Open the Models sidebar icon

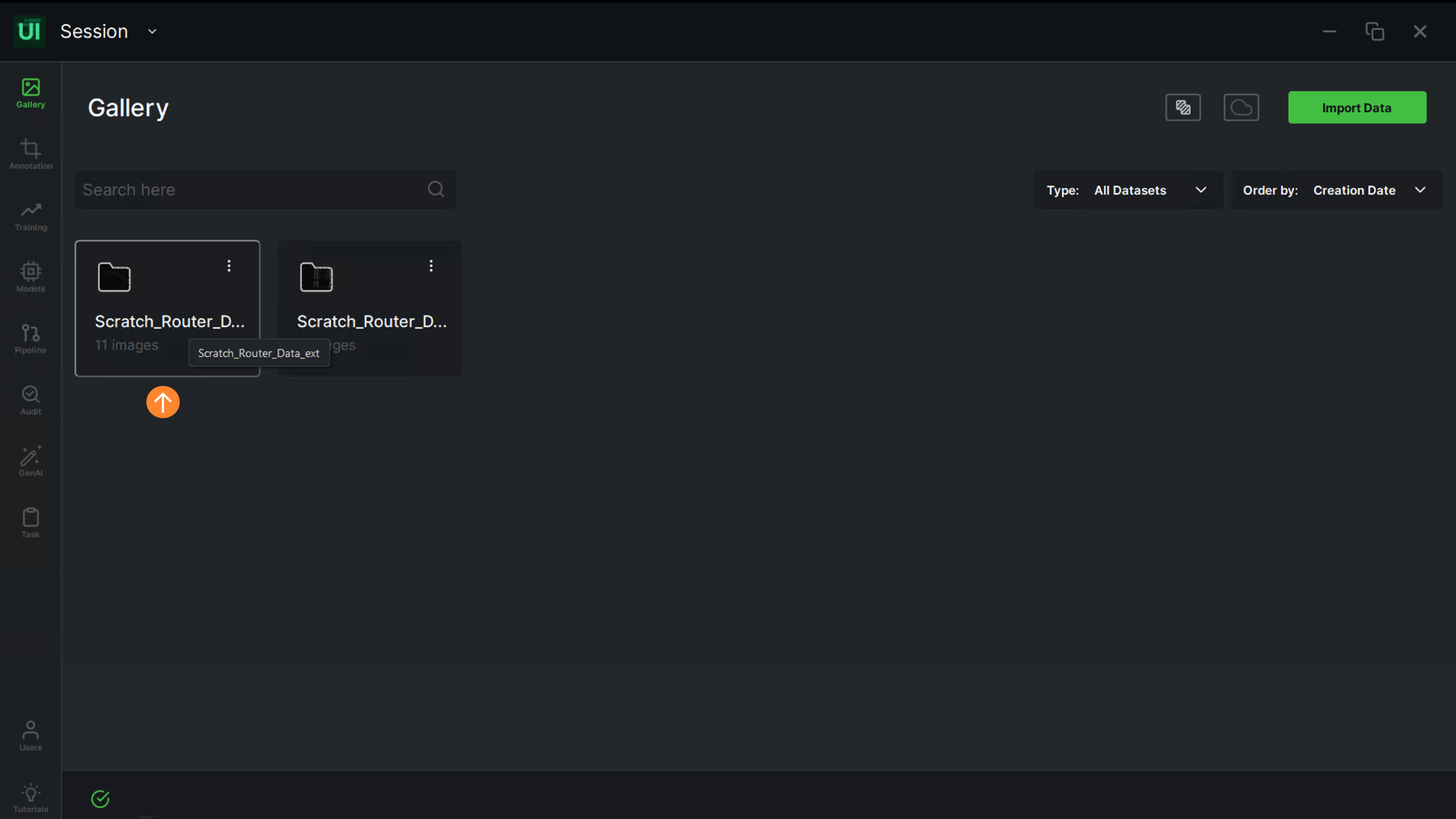pos(30,277)
